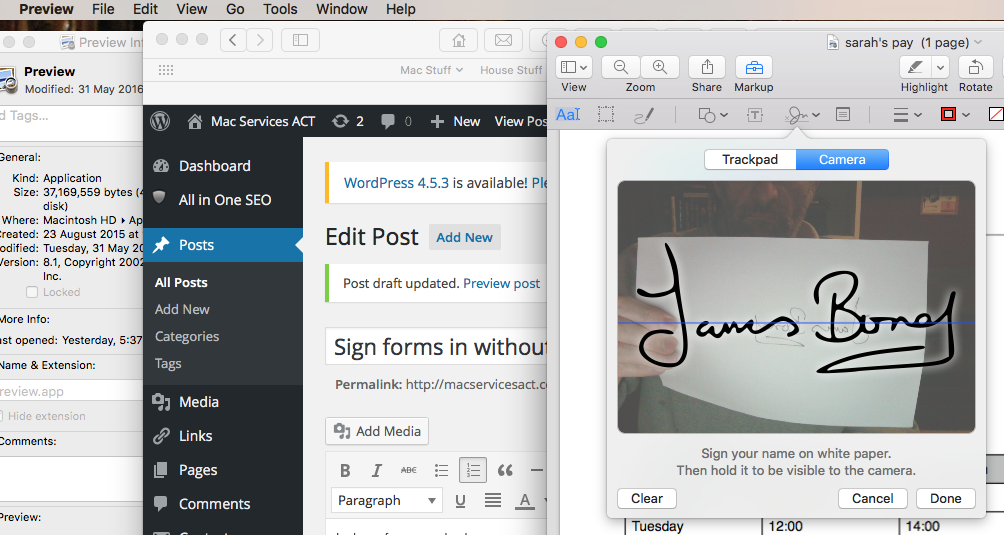The height and width of the screenshot is (535, 1004).
Task: Select the Note tool in markup bar
Action: click(843, 115)
